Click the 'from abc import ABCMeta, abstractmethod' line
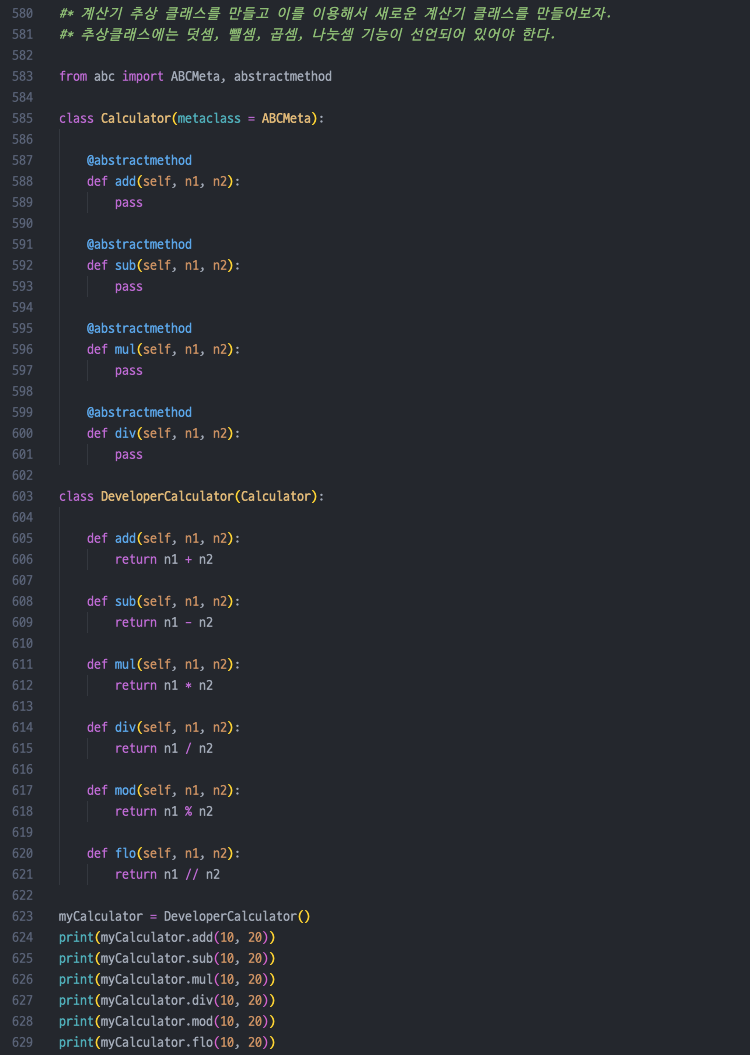 click(x=195, y=76)
